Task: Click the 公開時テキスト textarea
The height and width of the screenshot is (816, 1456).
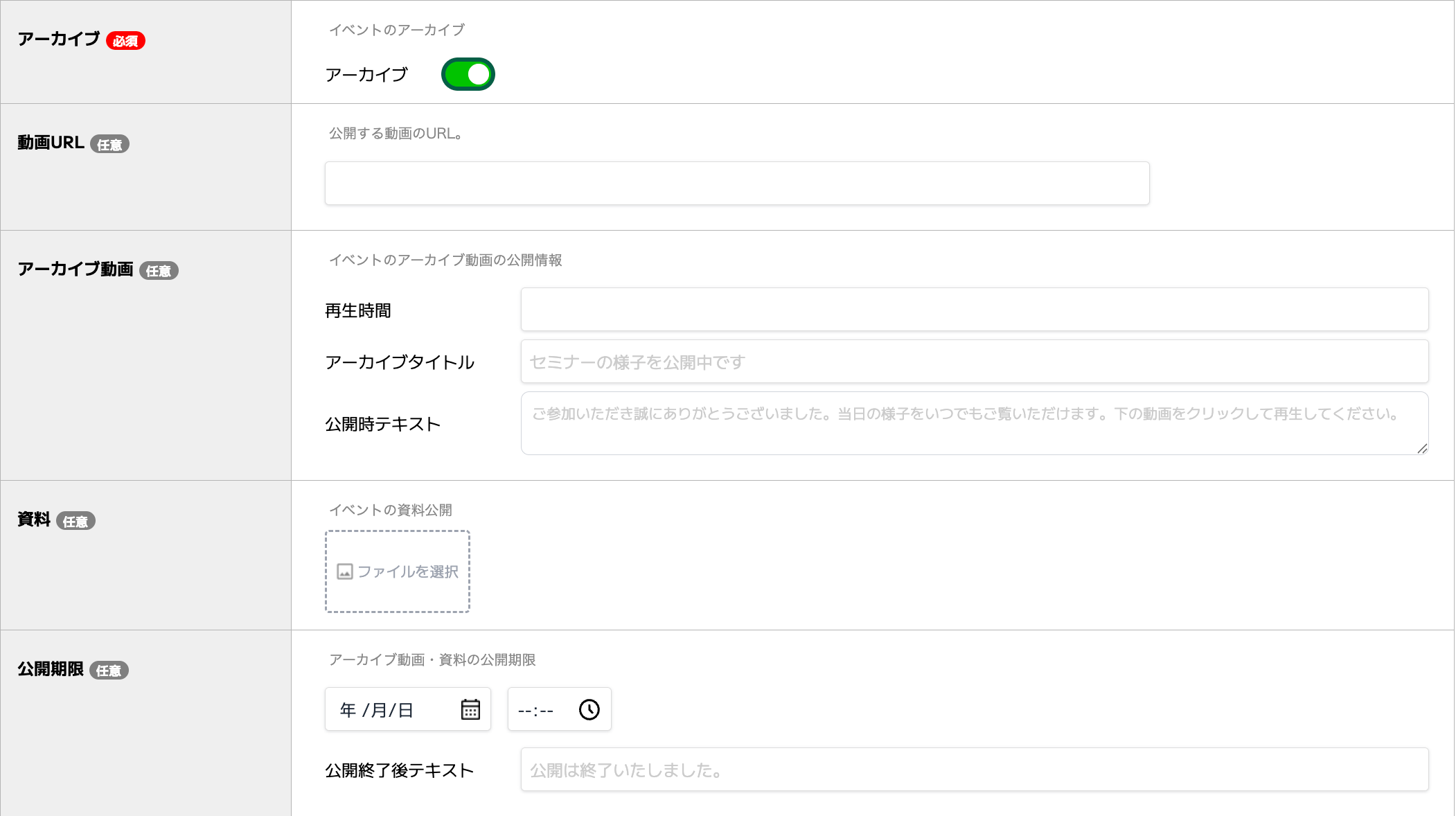Action: [x=975, y=423]
